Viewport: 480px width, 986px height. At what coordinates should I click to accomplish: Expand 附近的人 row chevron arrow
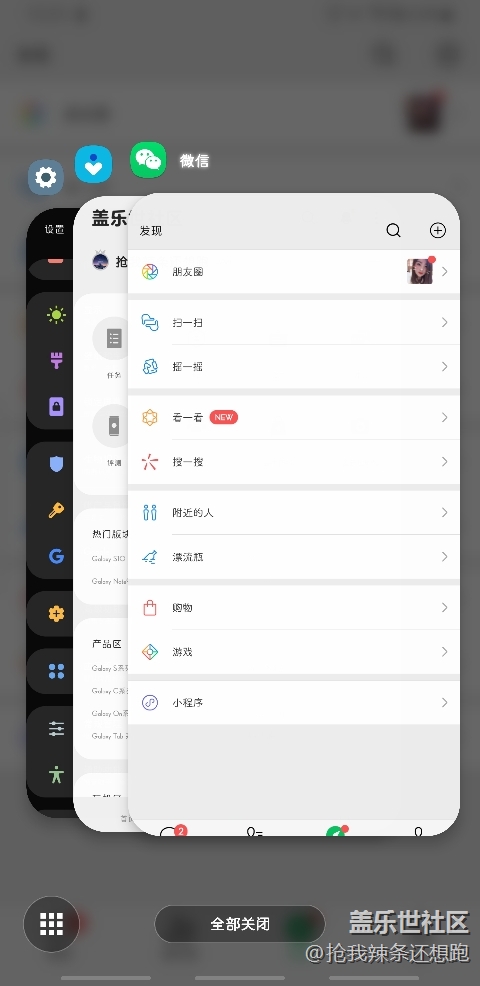pos(444,512)
